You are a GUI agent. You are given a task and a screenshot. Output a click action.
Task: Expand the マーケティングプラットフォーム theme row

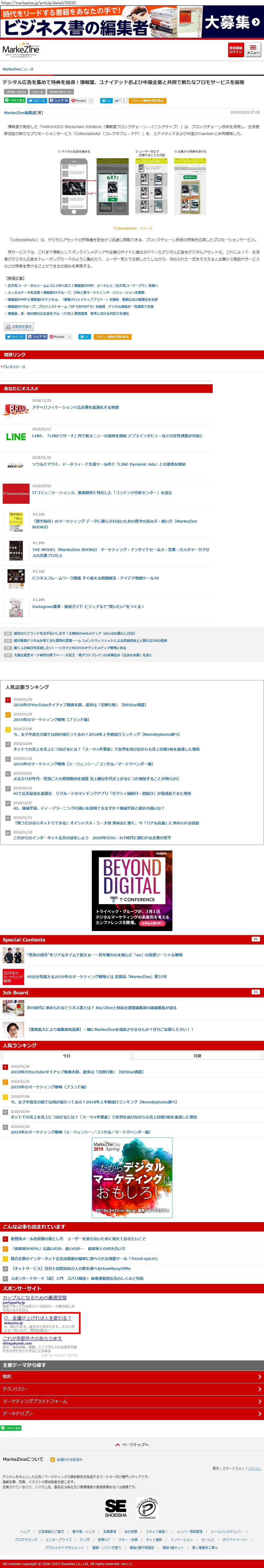click(x=132, y=1401)
